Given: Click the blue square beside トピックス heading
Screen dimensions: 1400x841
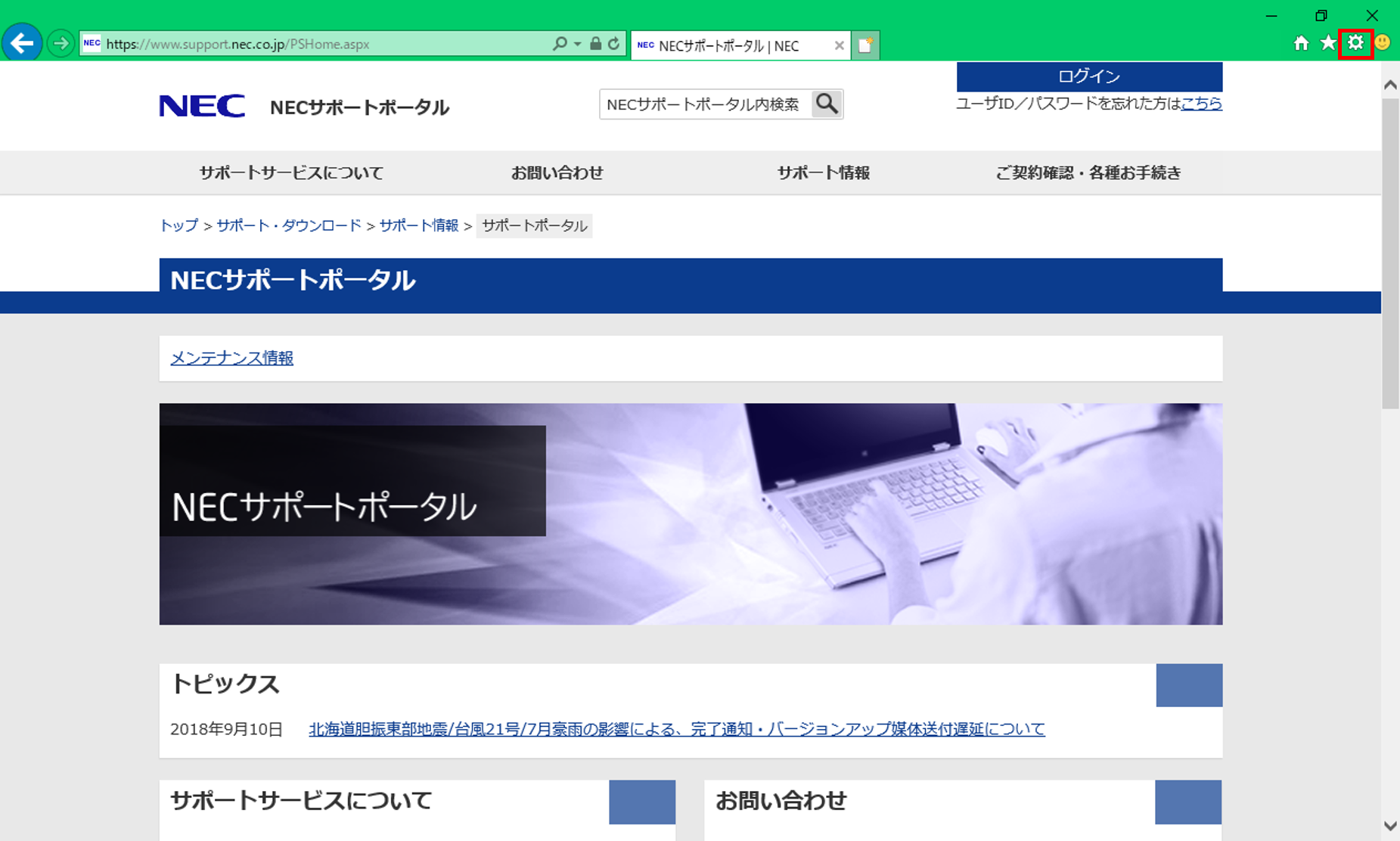Looking at the screenshot, I should click(x=1189, y=685).
